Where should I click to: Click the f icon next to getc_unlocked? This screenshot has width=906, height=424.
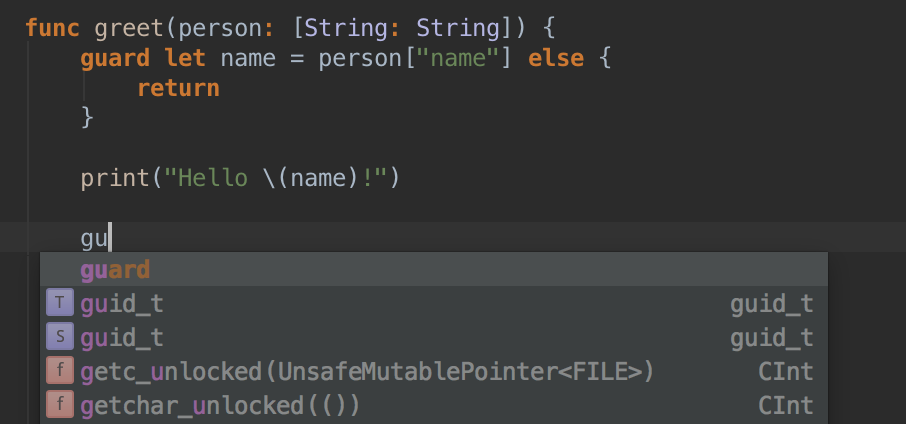60,371
